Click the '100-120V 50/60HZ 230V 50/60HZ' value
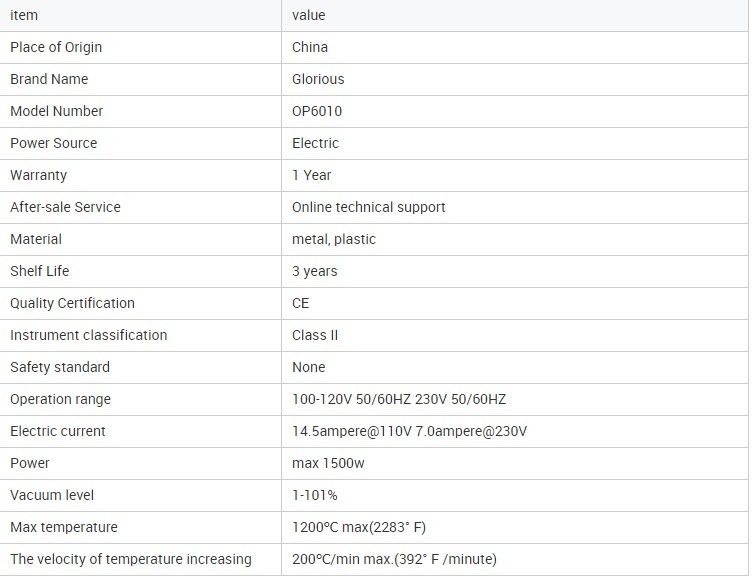This screenshot has width=752, height=576. point(399,399)
